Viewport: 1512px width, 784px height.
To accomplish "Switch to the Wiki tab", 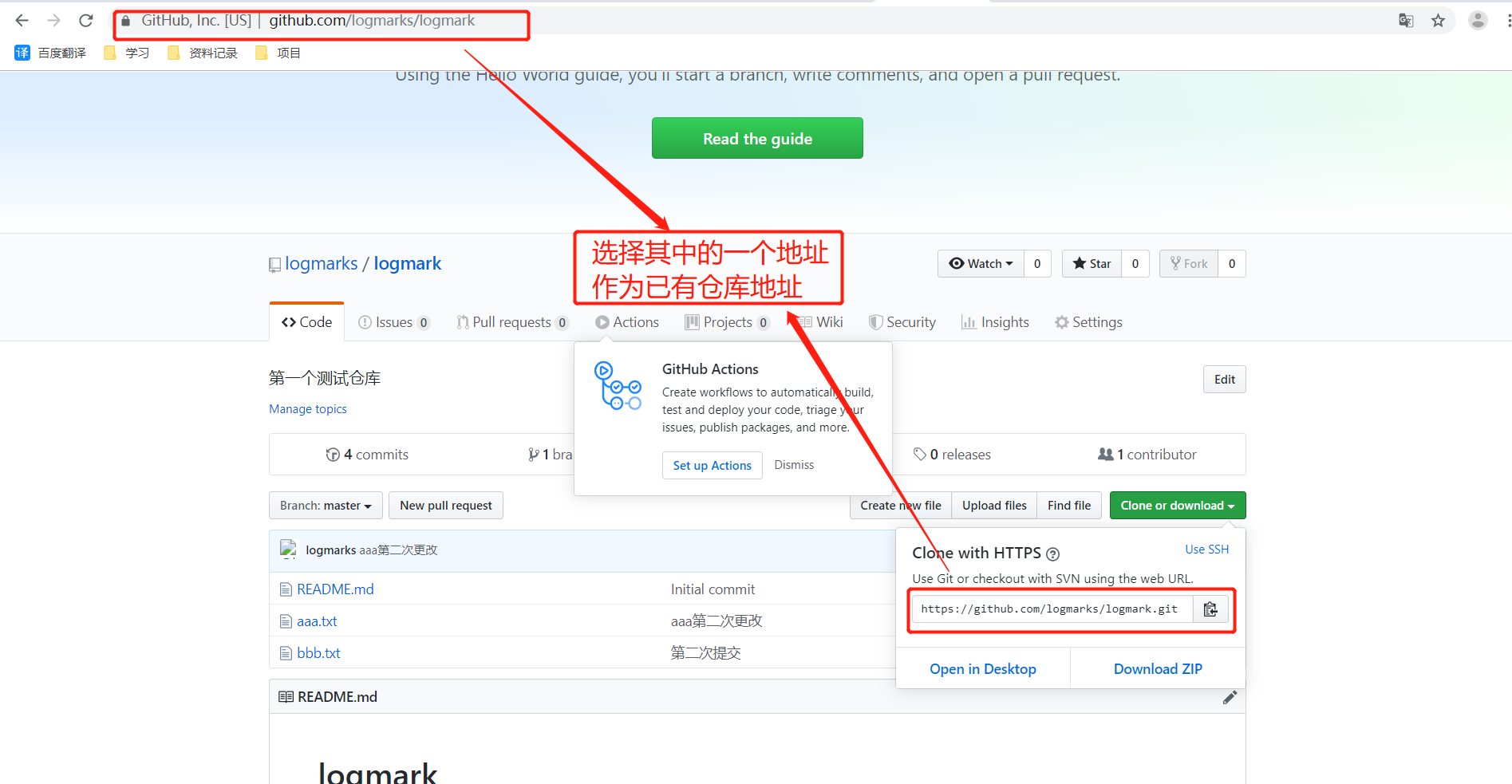I will pos(821,322).
